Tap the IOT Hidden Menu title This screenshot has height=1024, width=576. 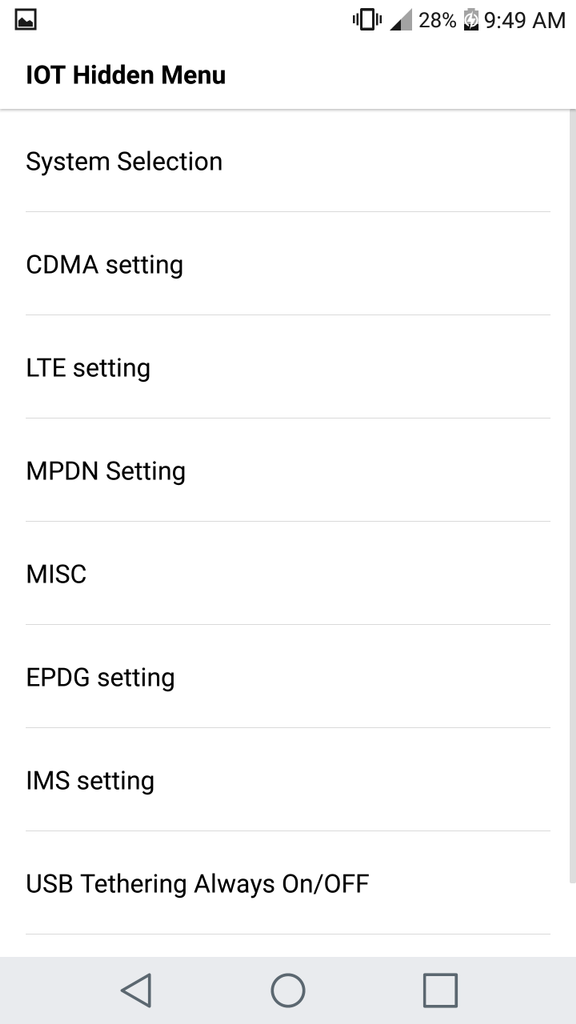tap(125, 75)
